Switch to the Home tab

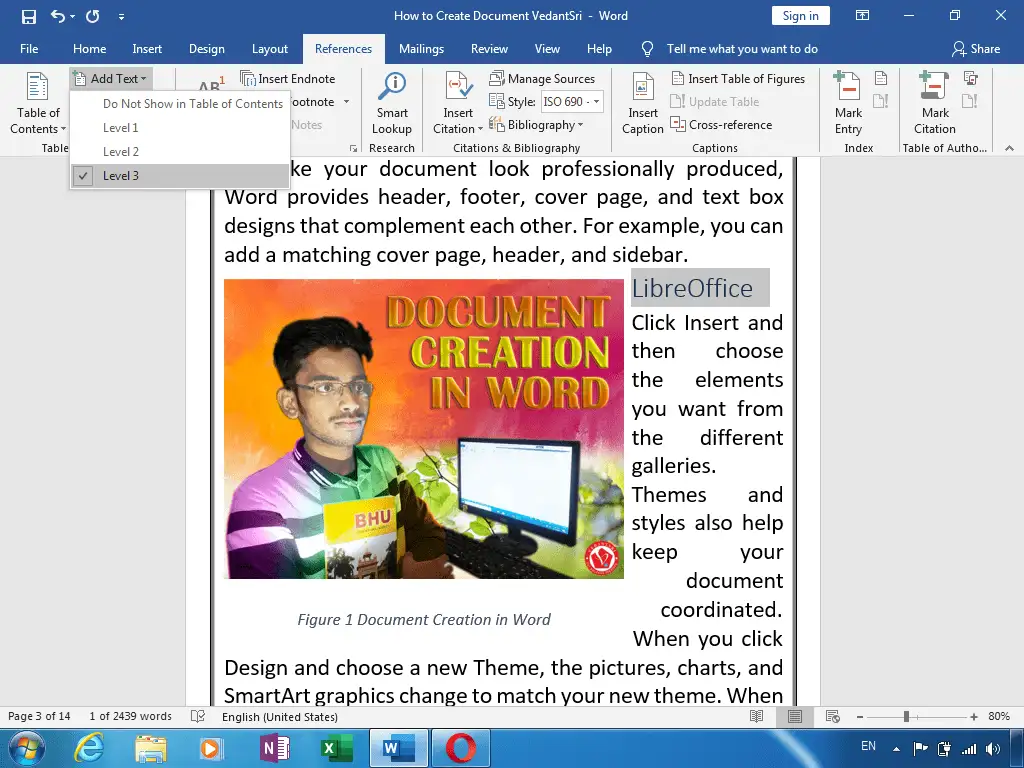89,49
